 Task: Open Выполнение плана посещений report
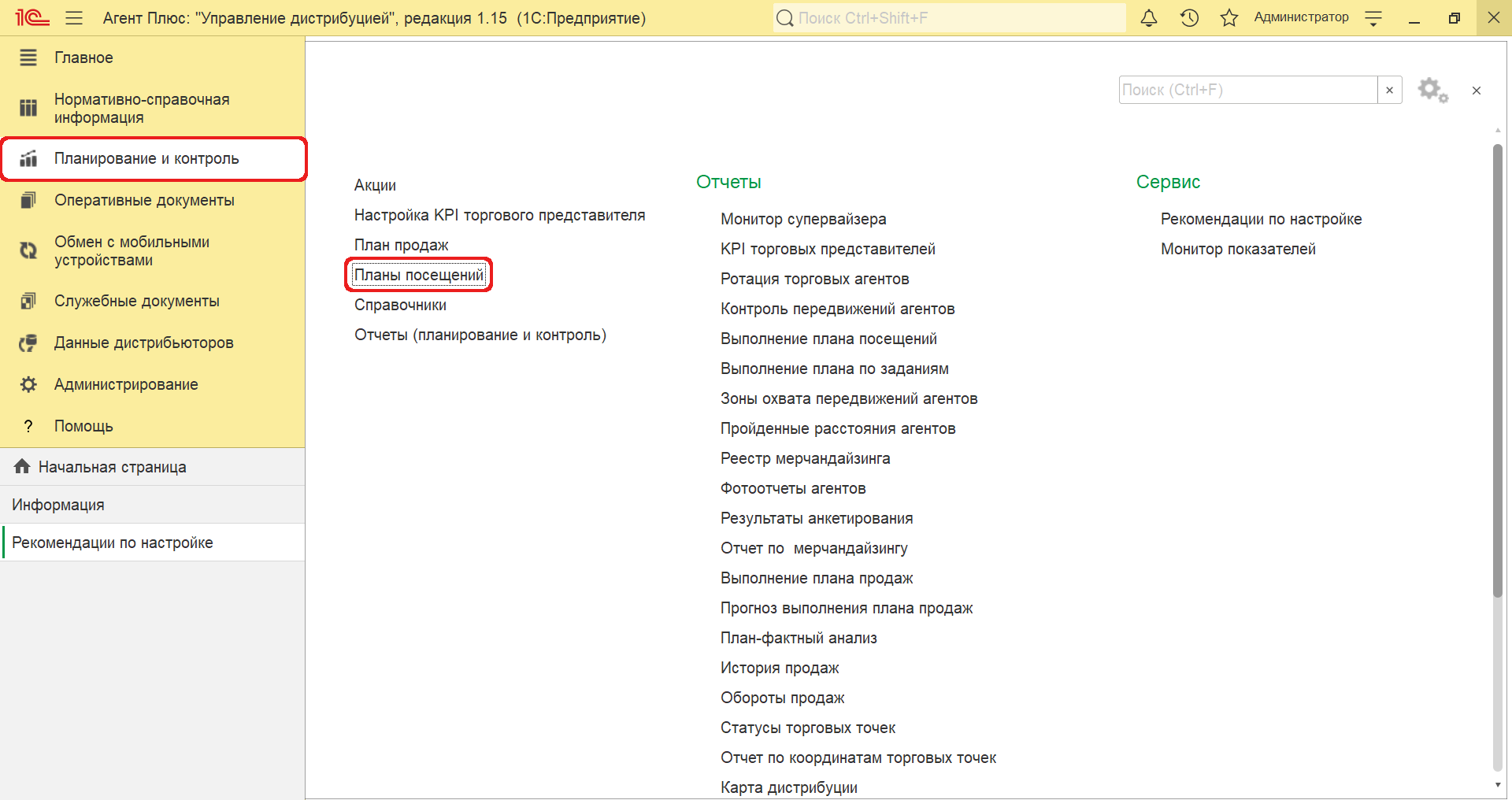click(x=828, y=339)
